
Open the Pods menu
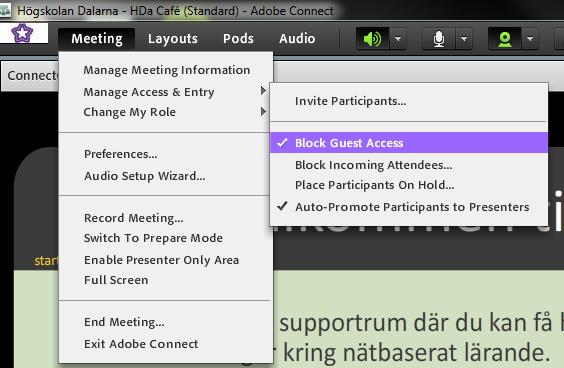(x=238, y=38)
